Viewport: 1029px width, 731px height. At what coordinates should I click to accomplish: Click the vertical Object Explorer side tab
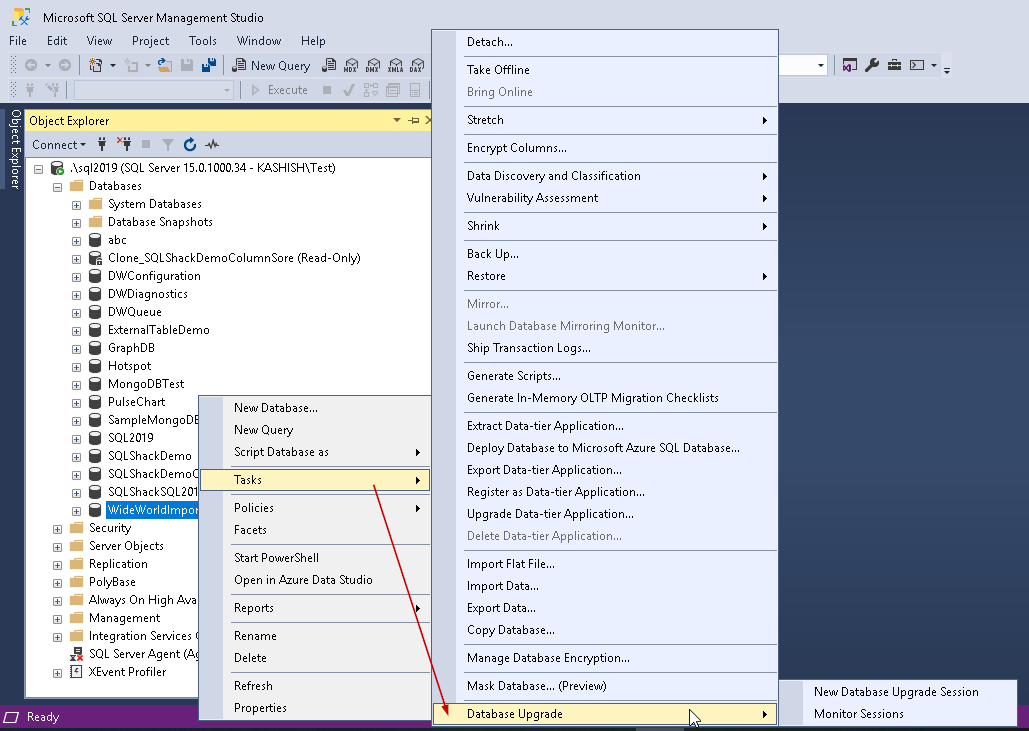tap(15, 149)
